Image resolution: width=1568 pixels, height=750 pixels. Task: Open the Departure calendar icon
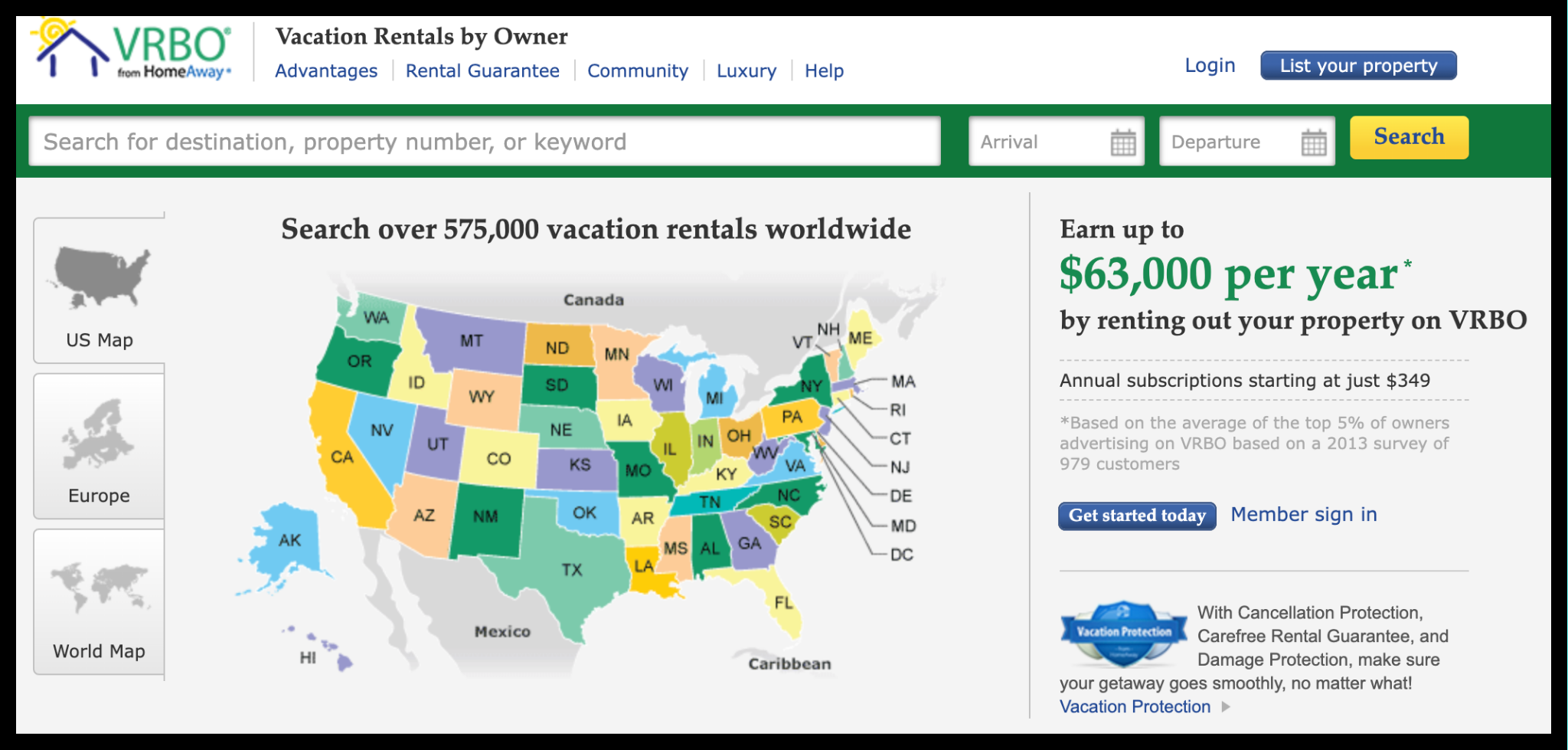(1314, 142)
